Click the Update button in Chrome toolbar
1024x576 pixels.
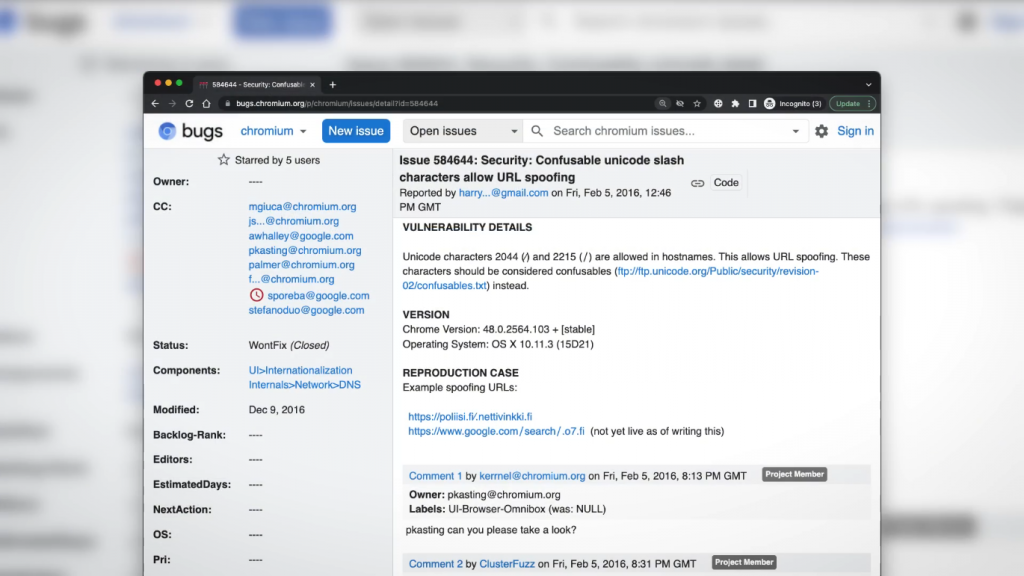coord(852,104)
